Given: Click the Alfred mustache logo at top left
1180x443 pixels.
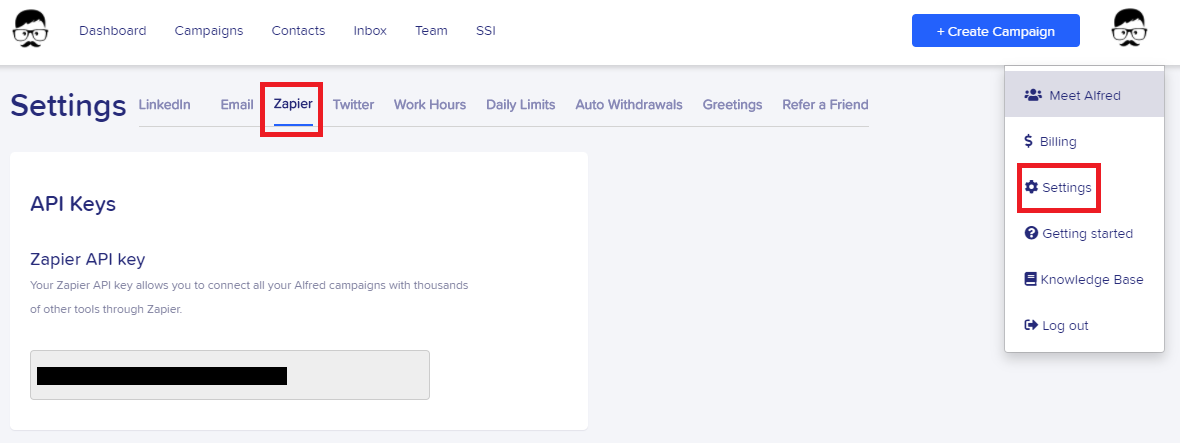Looking at the screenshot, I should pos(31,30).
